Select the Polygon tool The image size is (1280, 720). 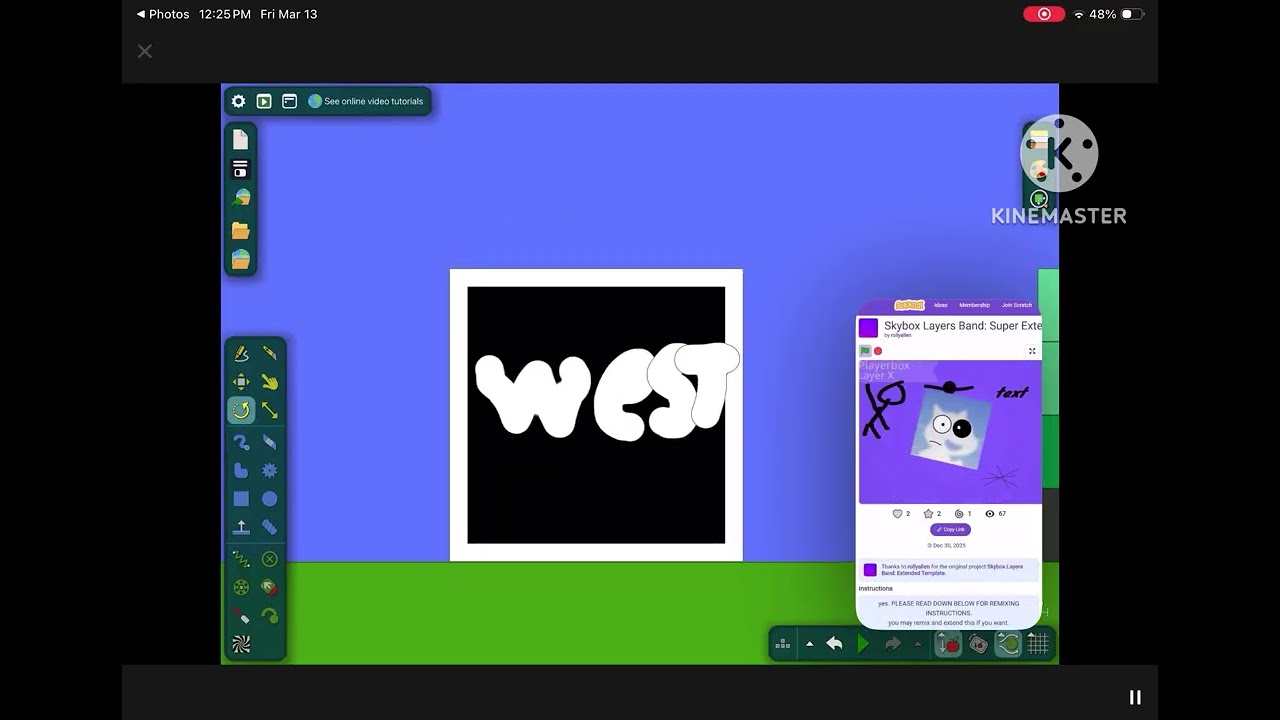pos(241,470)
